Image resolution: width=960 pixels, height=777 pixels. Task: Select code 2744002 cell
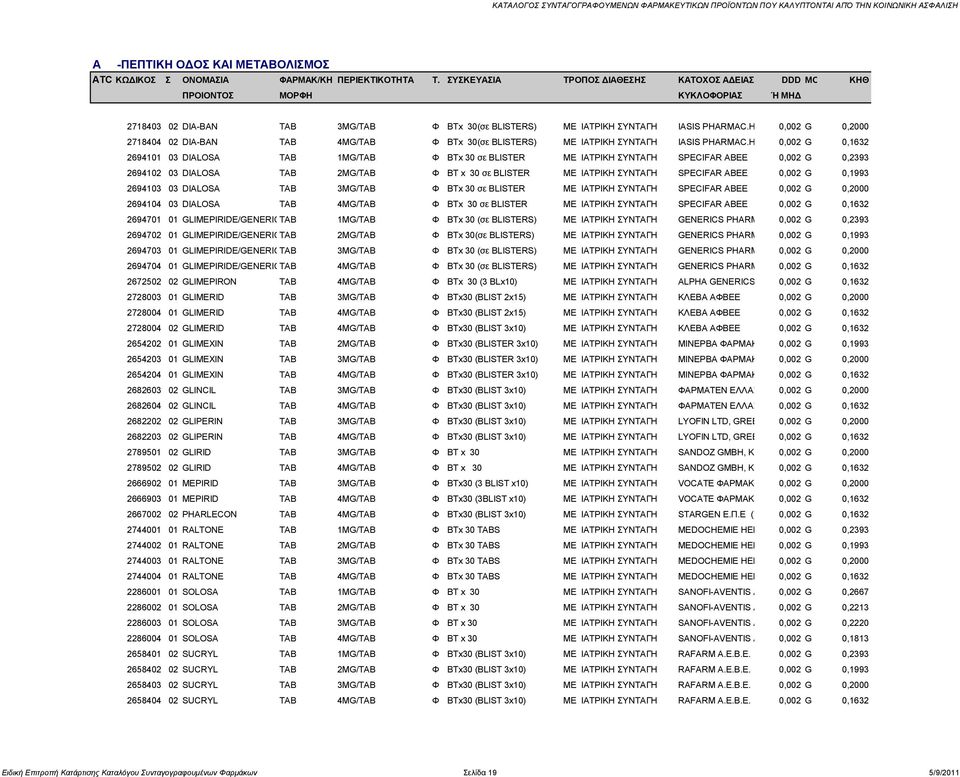[144, 546]
